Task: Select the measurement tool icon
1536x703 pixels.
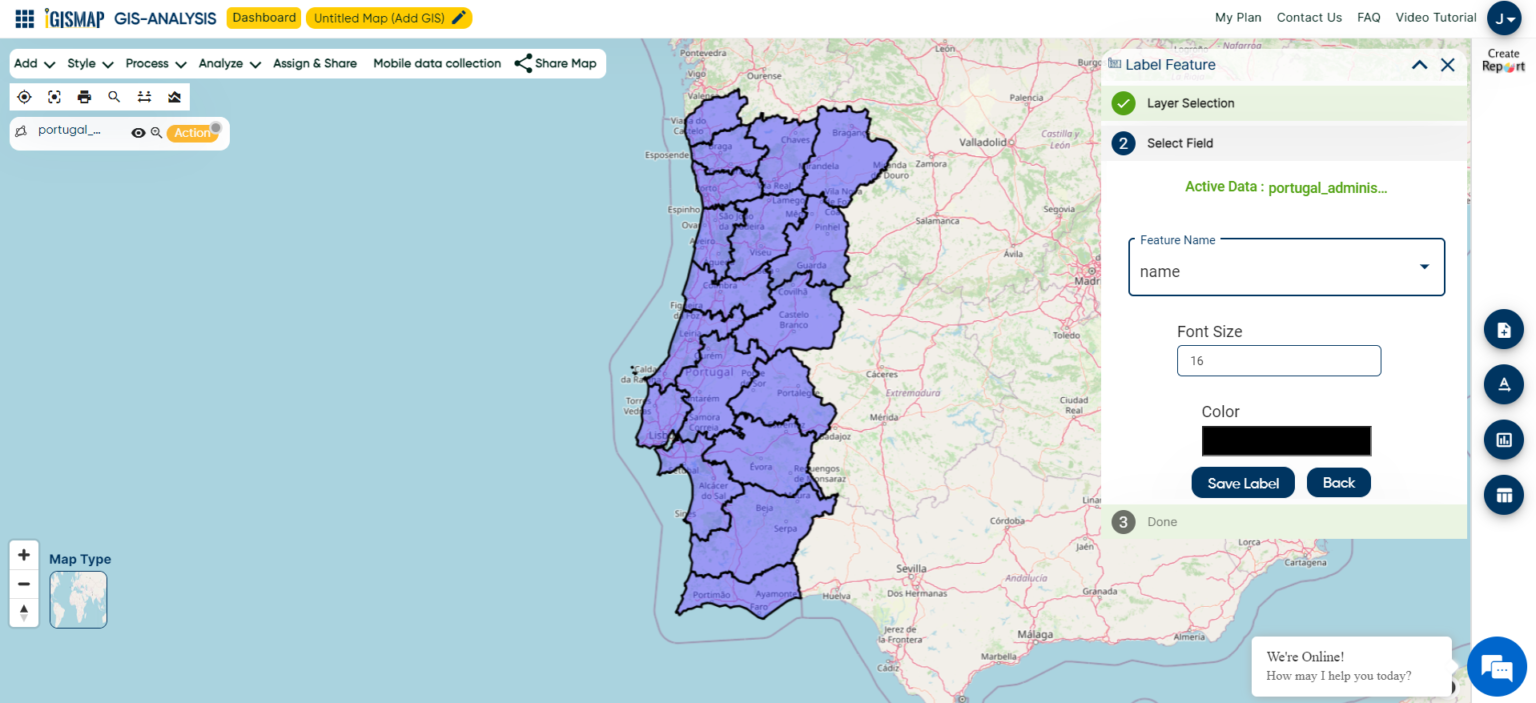Action: pos(144,96)
